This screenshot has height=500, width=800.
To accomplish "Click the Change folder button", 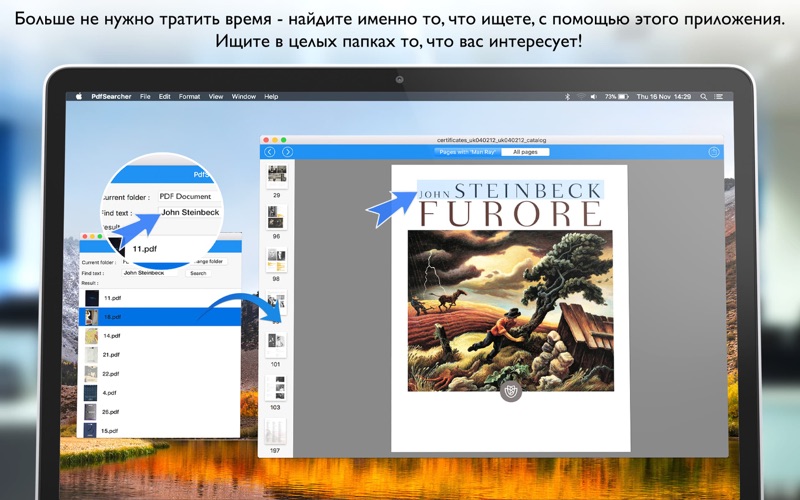I will point(208,261).
